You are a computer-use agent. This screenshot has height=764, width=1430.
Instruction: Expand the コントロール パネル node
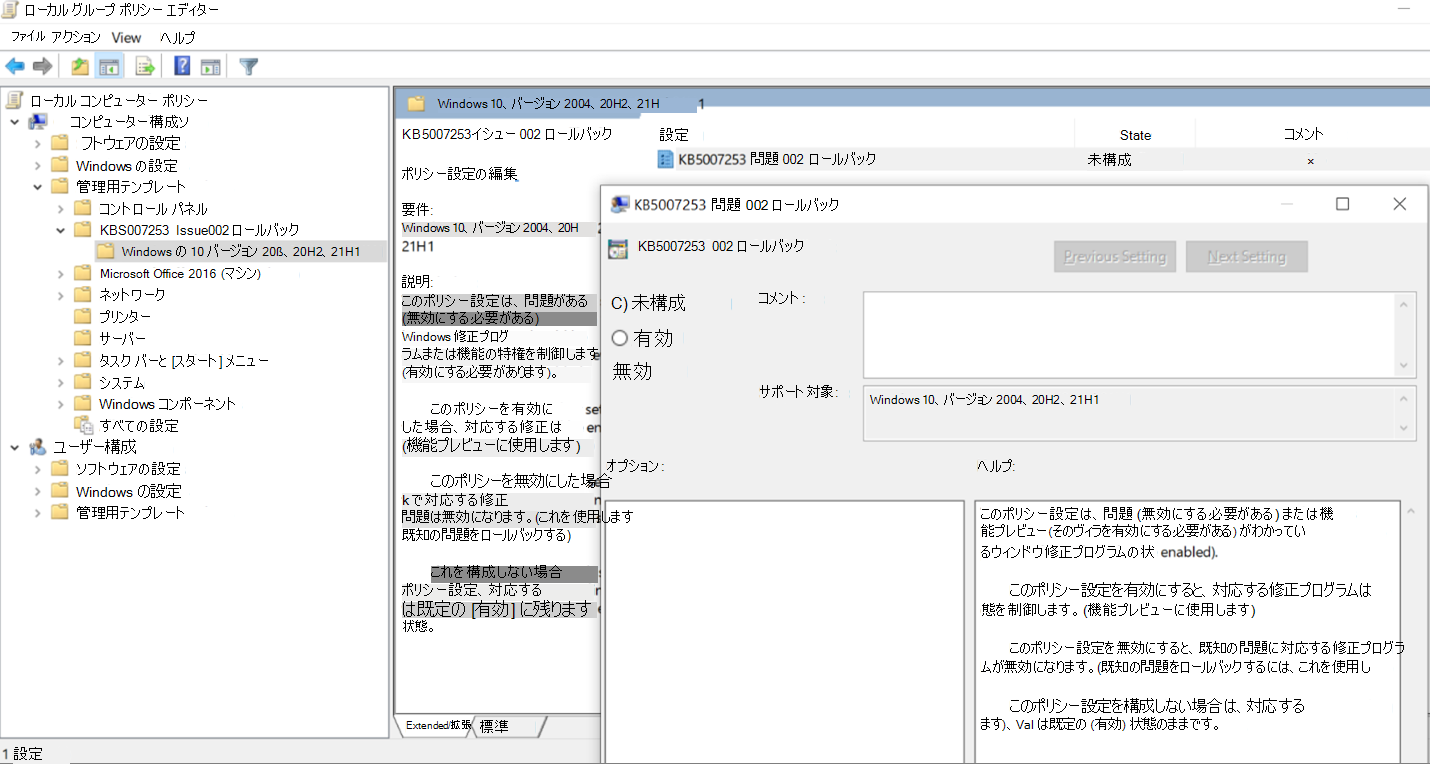(60, 209)
